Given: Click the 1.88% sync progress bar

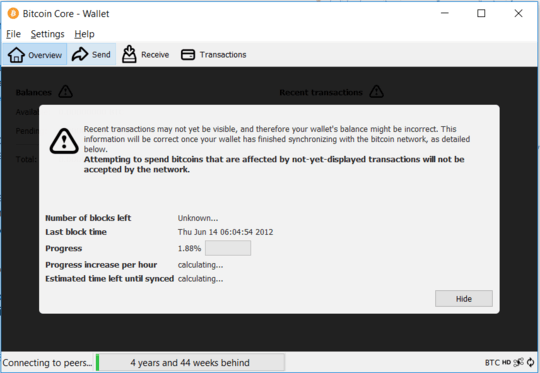Looking at the screenshot, I should click(228, 248).
